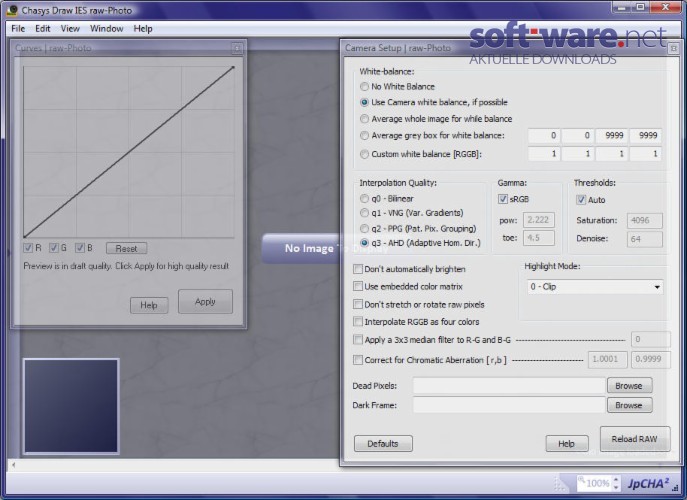Enable Apply a 3x3 median filter checkbox
The image size is (687, 500).
(x=358, y=340)
